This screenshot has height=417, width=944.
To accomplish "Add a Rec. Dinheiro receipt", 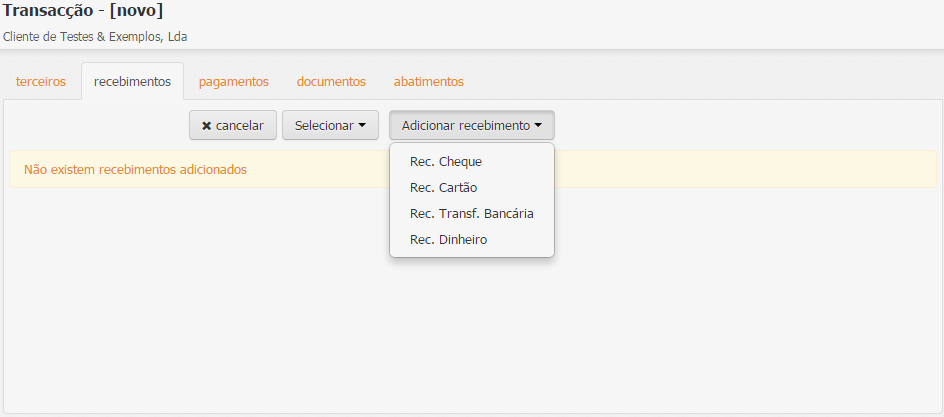I will [448, 240].
